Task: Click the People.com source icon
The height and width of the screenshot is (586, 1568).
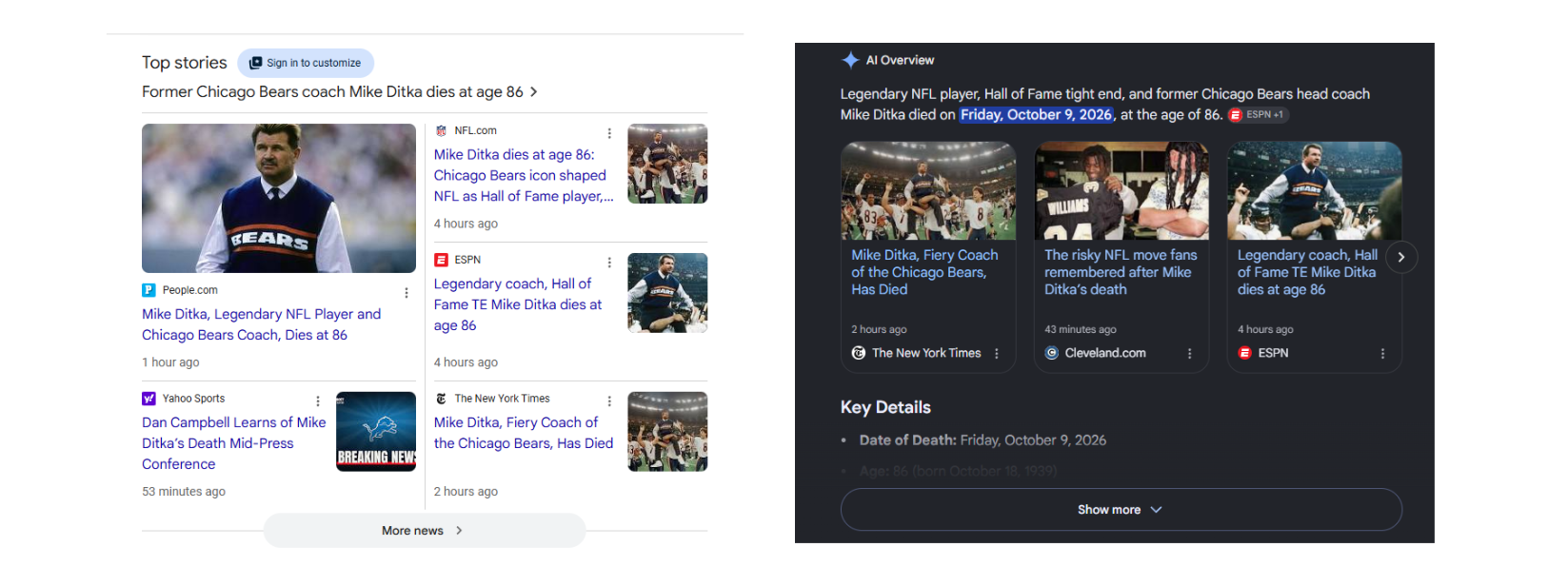Action: [x=149, y=290]
